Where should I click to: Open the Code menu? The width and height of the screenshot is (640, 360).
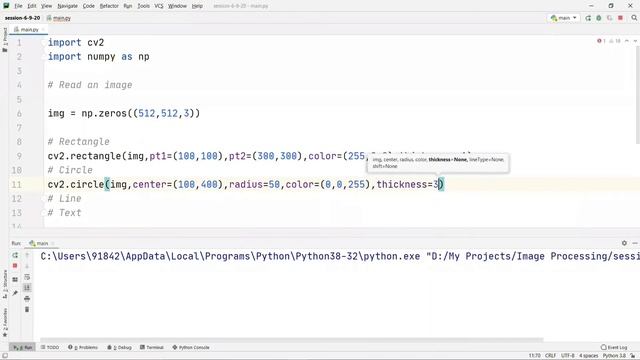click(89, 6)
